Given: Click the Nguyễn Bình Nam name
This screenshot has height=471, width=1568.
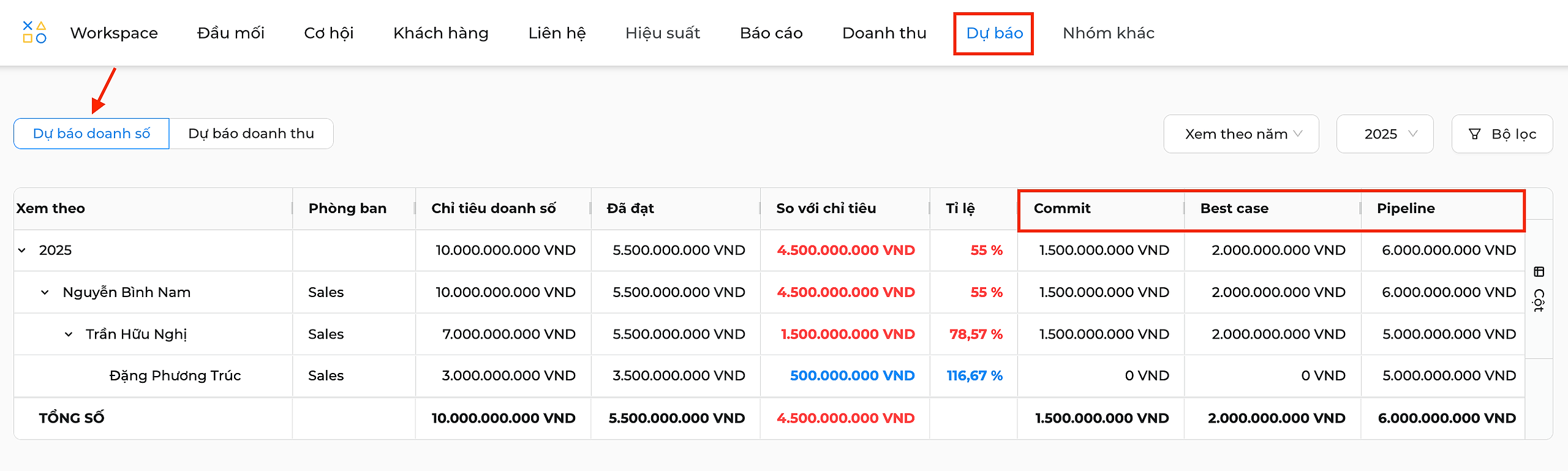Looking at the screenshot, I should click(127, 292).
